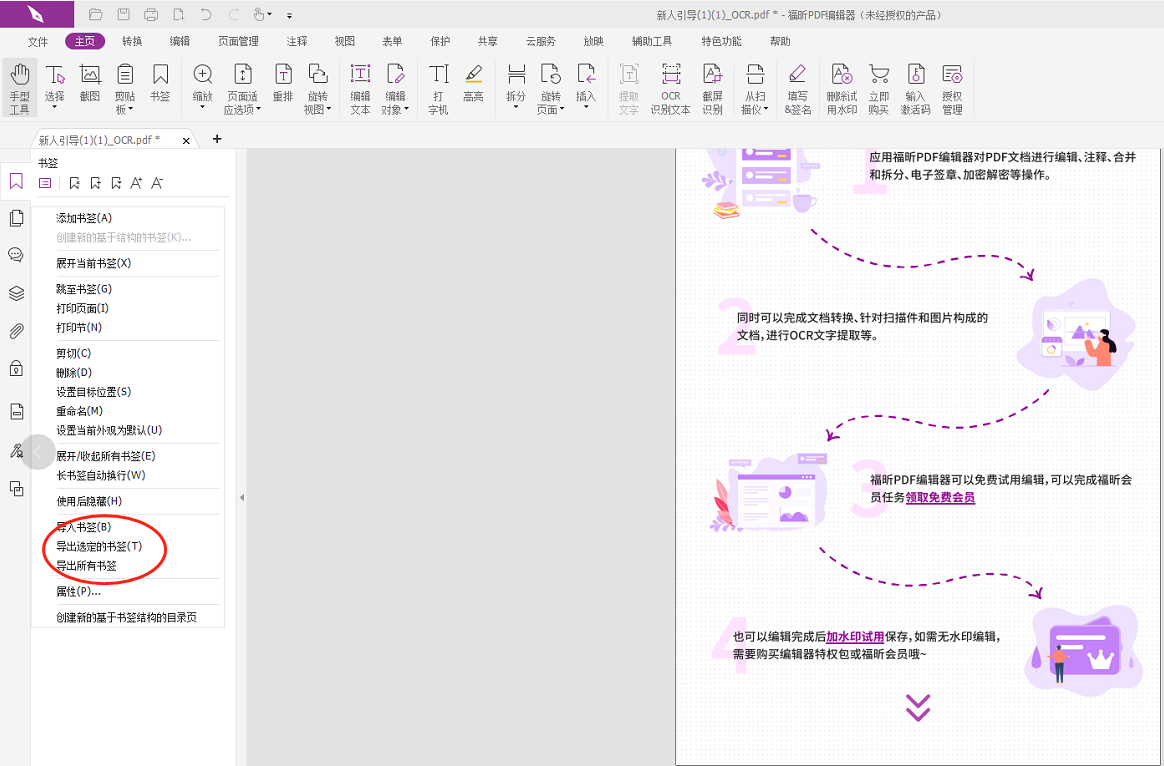Click the 打字机 typewriter tool
Image resolution: width=1164 pixels, height=766 pixels.
click(438, 87)
